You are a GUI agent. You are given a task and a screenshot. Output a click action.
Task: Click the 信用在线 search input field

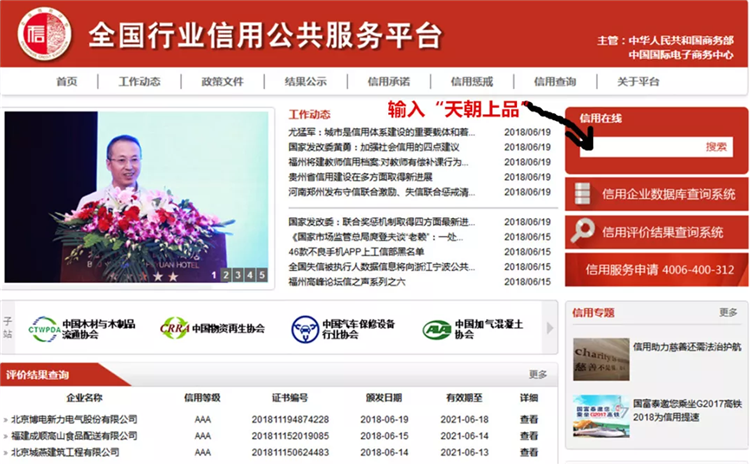pos(636,146)
